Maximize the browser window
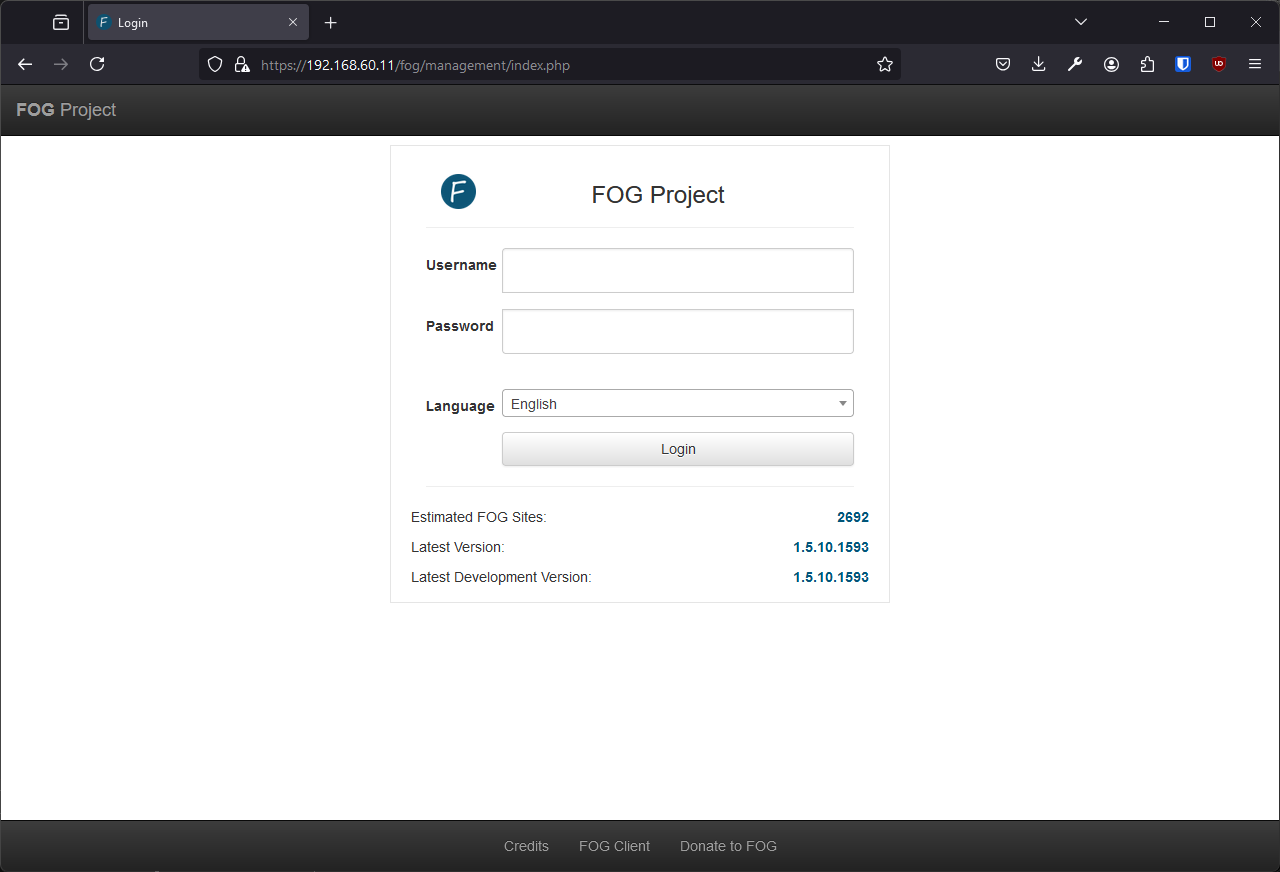This screenshot has width=1280, height=872. click(1210, 22)
